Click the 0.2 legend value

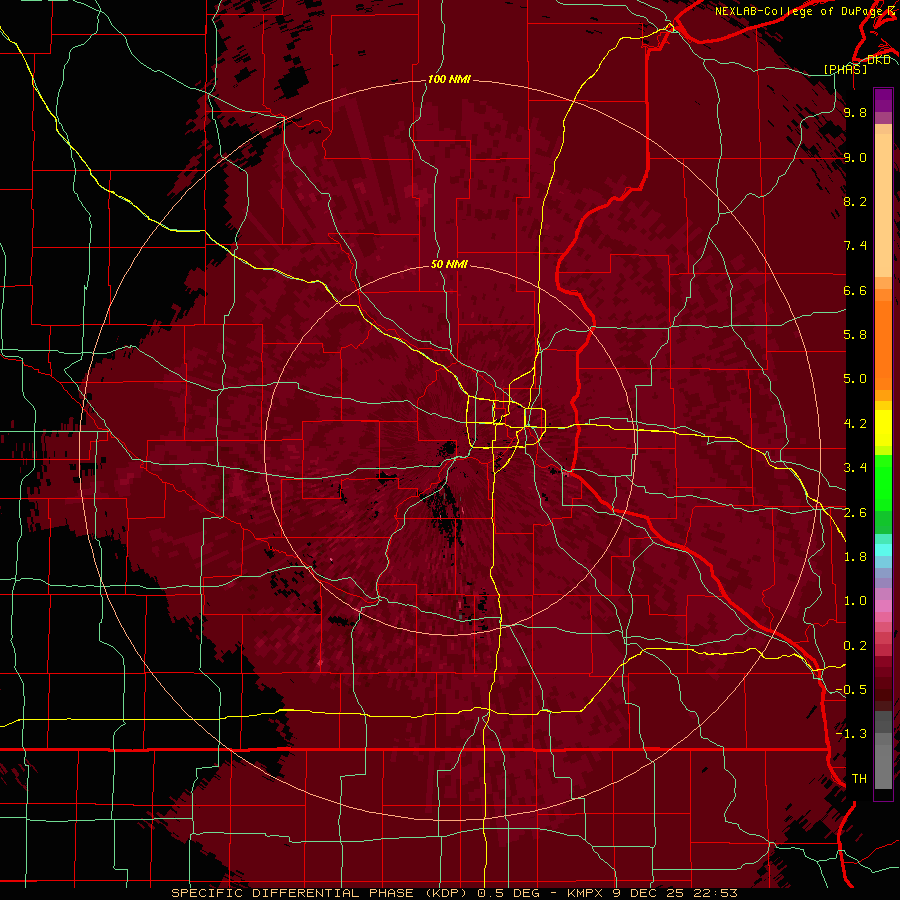pyautogui.click(x=855, y=646)
